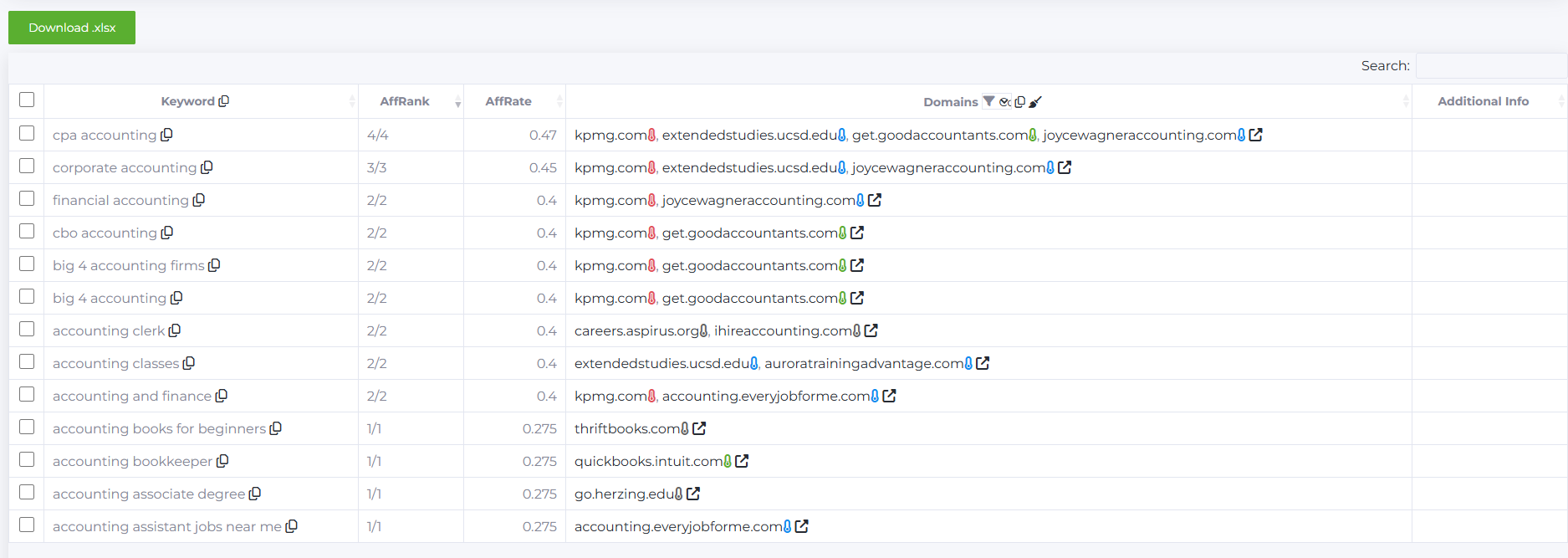
Task: Open ihireaccounting.com domain link
Action: click(x=783, y=330)
